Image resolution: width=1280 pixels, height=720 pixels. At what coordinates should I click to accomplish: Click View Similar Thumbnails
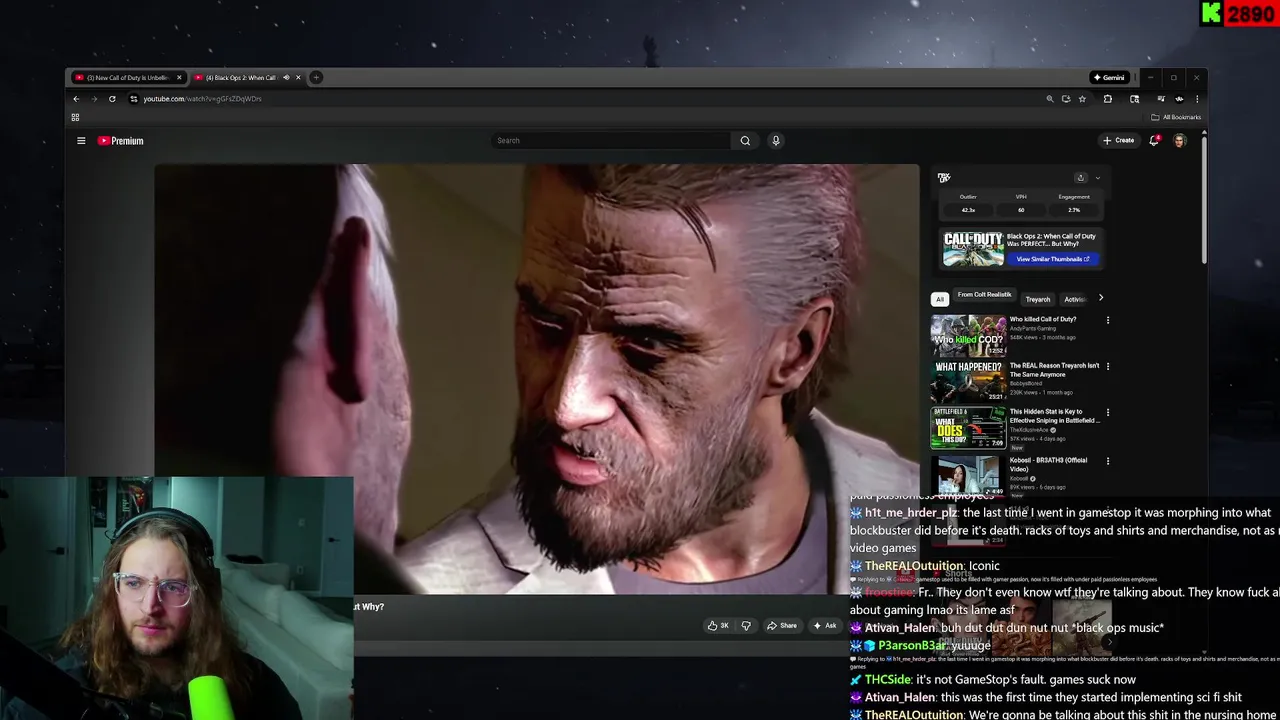tap(1052, 259)
